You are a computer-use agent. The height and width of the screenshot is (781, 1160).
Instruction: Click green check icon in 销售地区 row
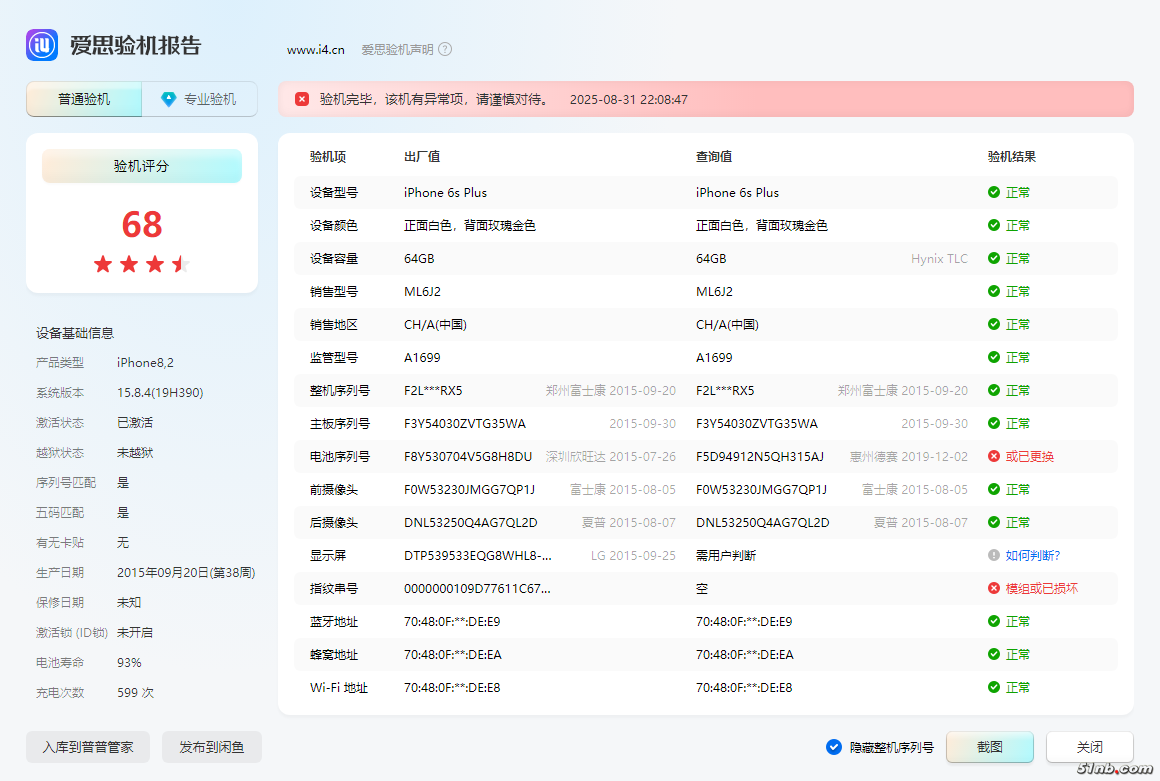point(994,324)
